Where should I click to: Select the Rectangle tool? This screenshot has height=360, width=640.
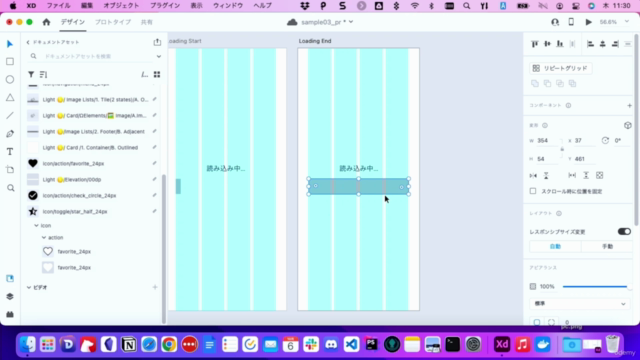pyautogui.click(x=10, y=62)
